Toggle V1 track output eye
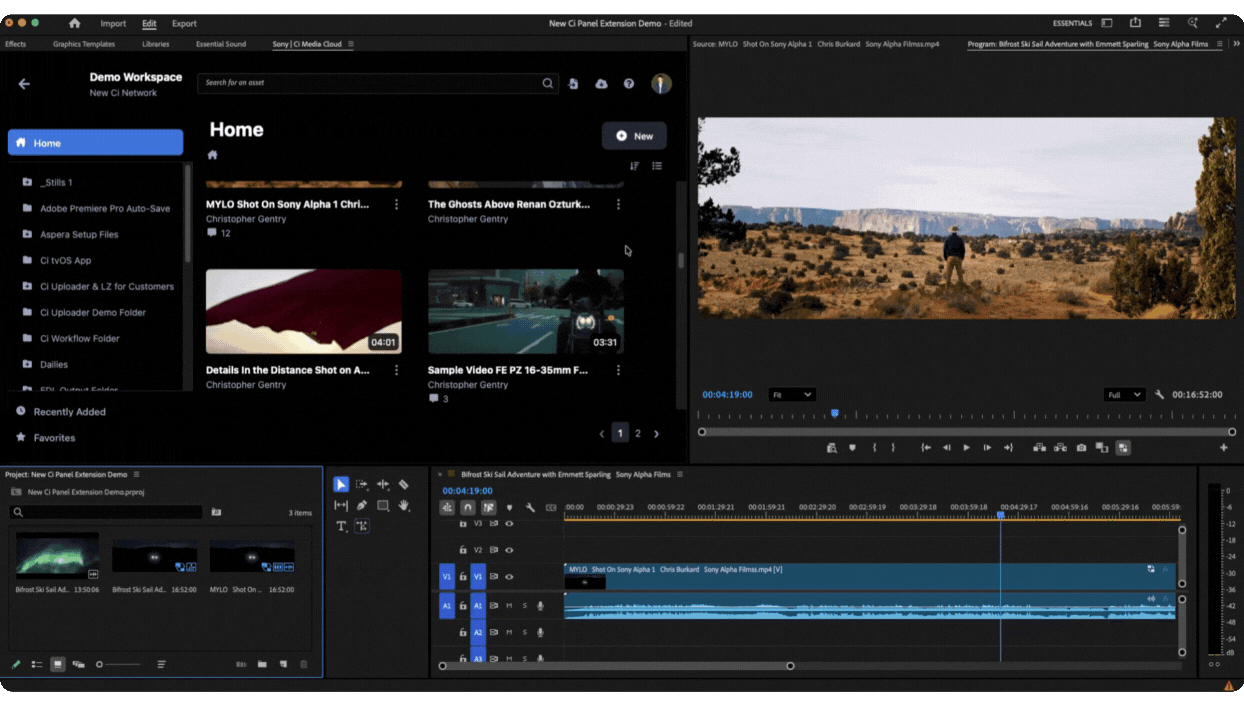 (509, 577)
